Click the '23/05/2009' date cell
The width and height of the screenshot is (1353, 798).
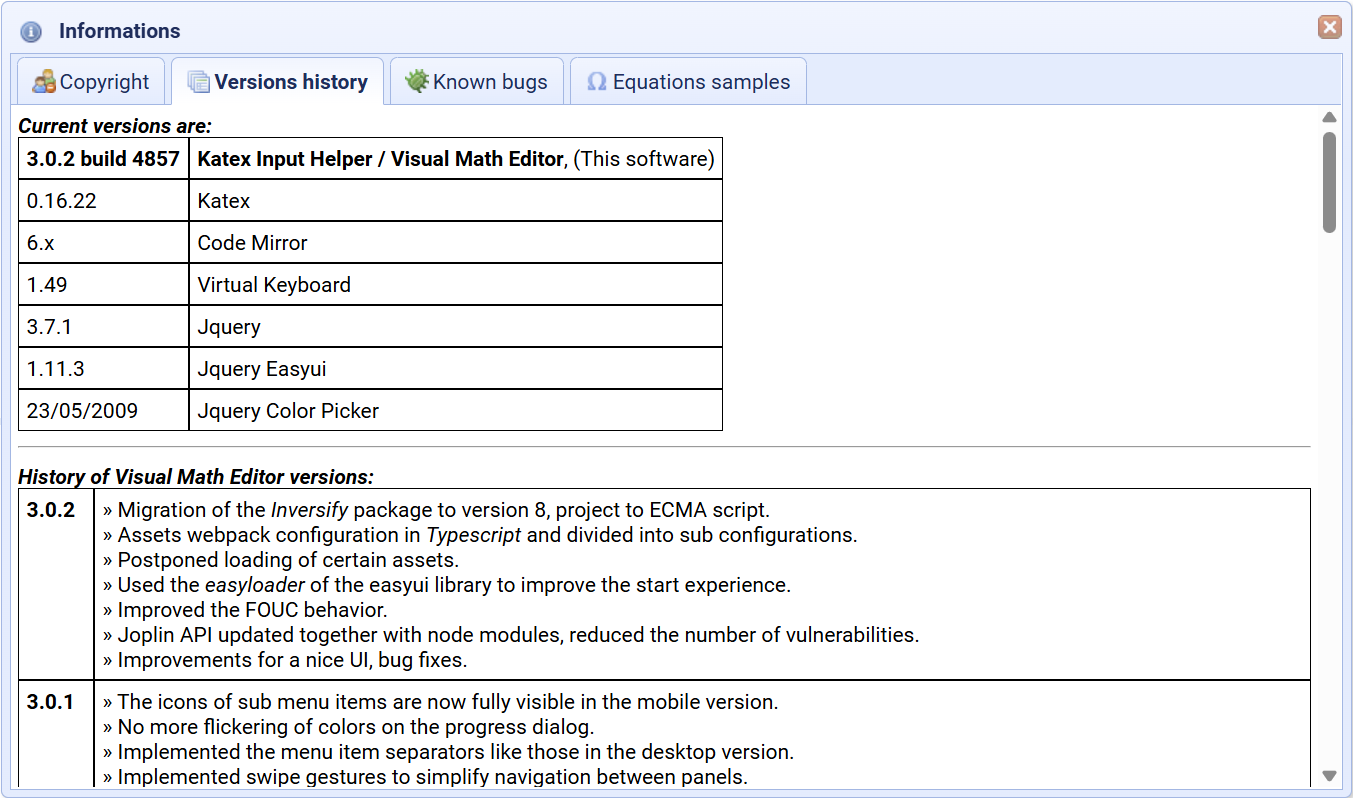[104, 411]
